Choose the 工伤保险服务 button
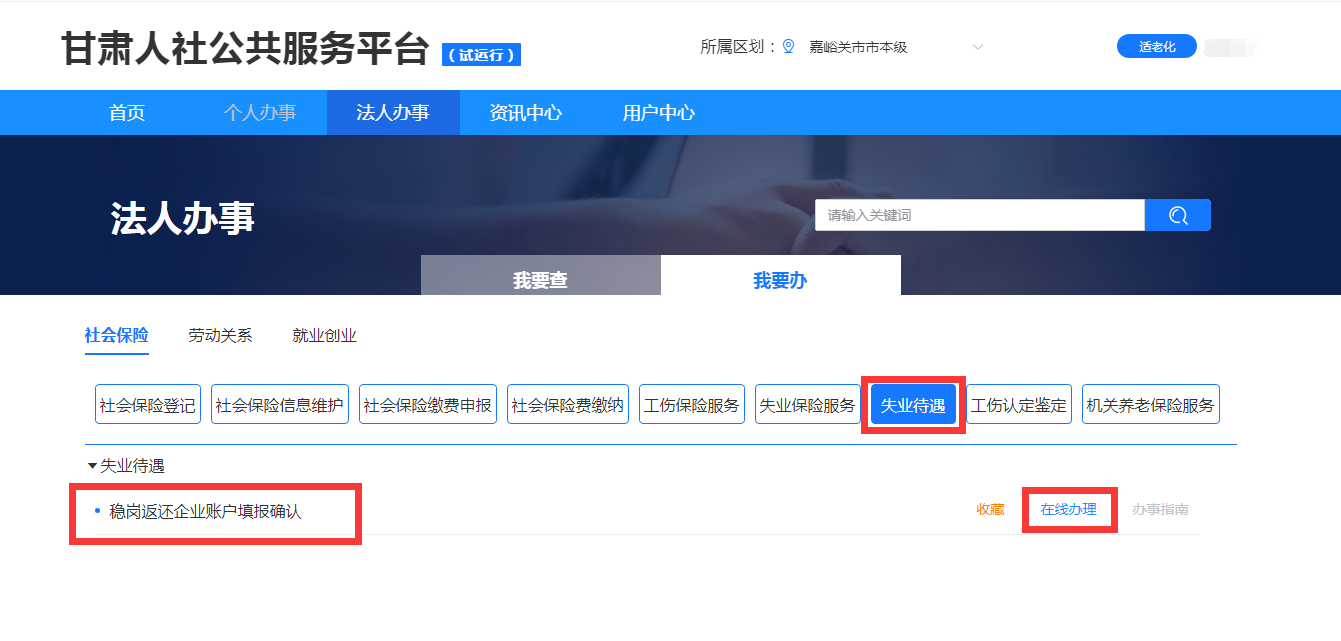The image size is (1341, 641). click(692, 405)
